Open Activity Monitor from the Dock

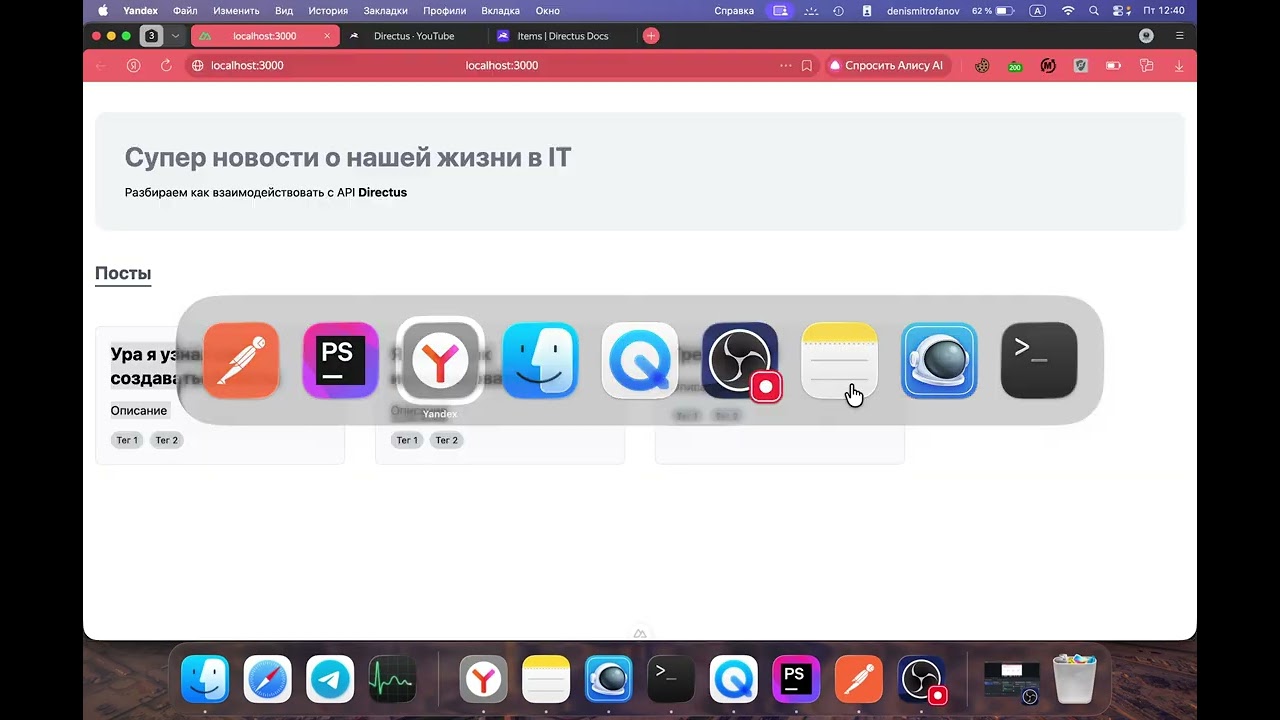click(392, 680)
